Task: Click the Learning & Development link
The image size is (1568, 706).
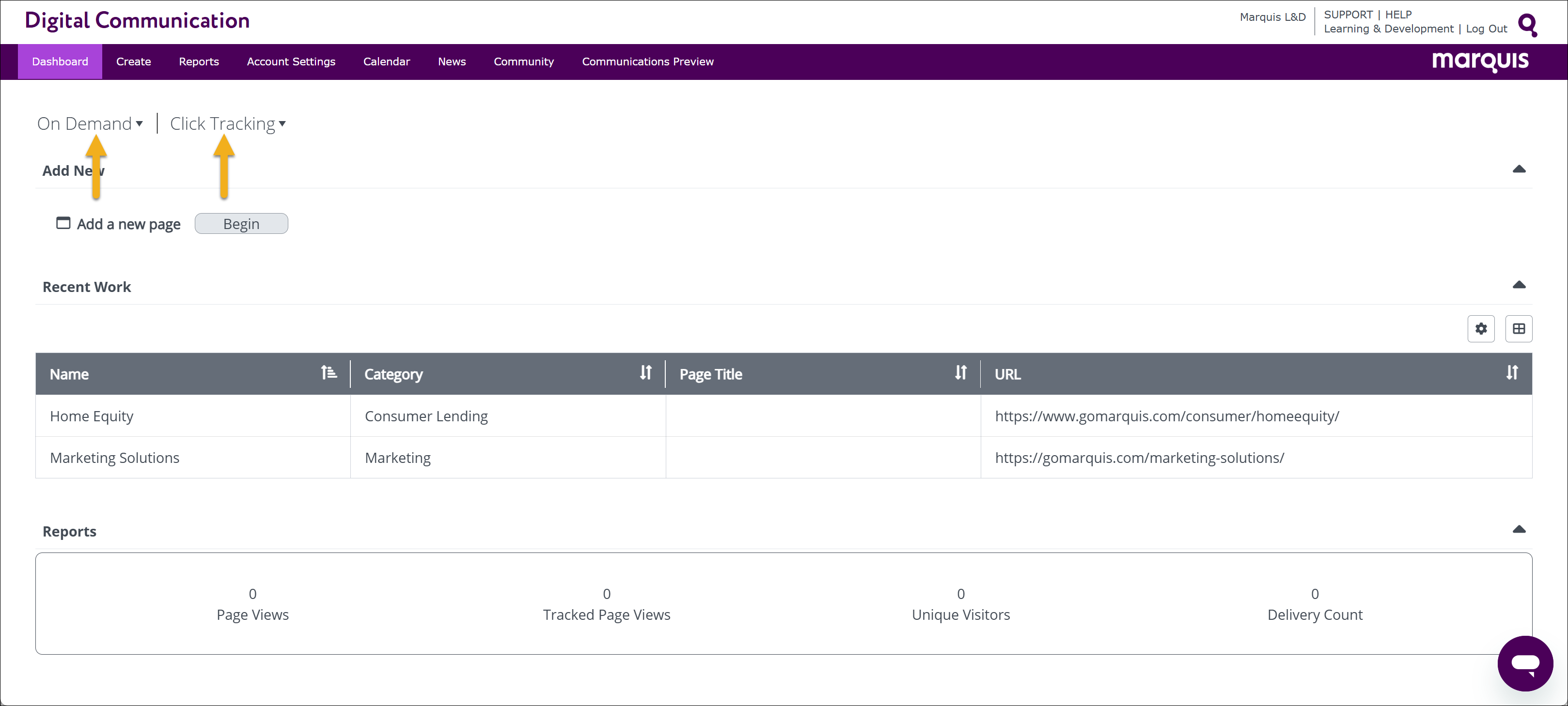Action: 1388,29
